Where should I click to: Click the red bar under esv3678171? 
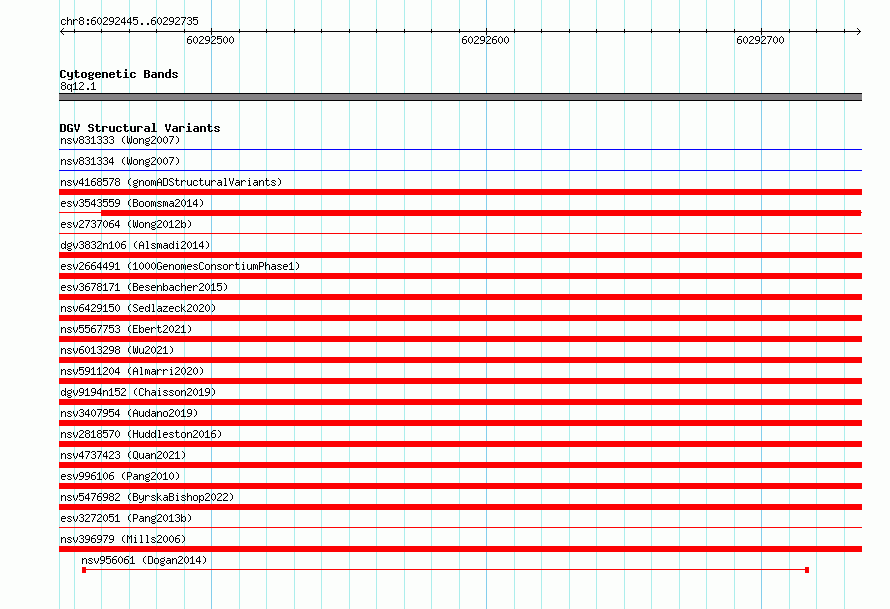pos(460,297)
